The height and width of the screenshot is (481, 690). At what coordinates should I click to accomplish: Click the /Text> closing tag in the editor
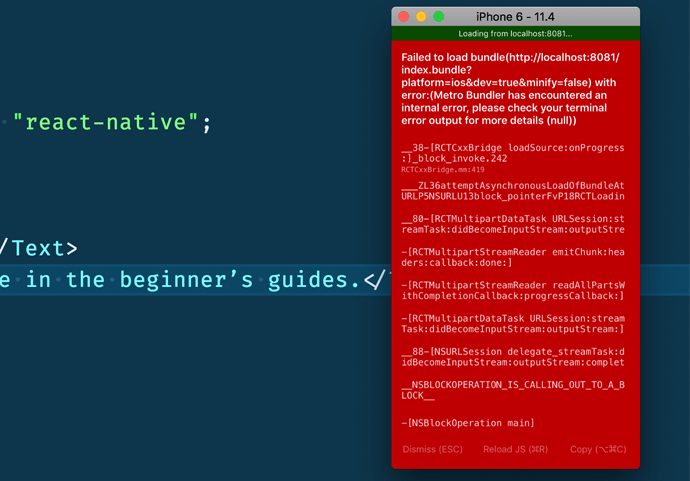(39, 248)
